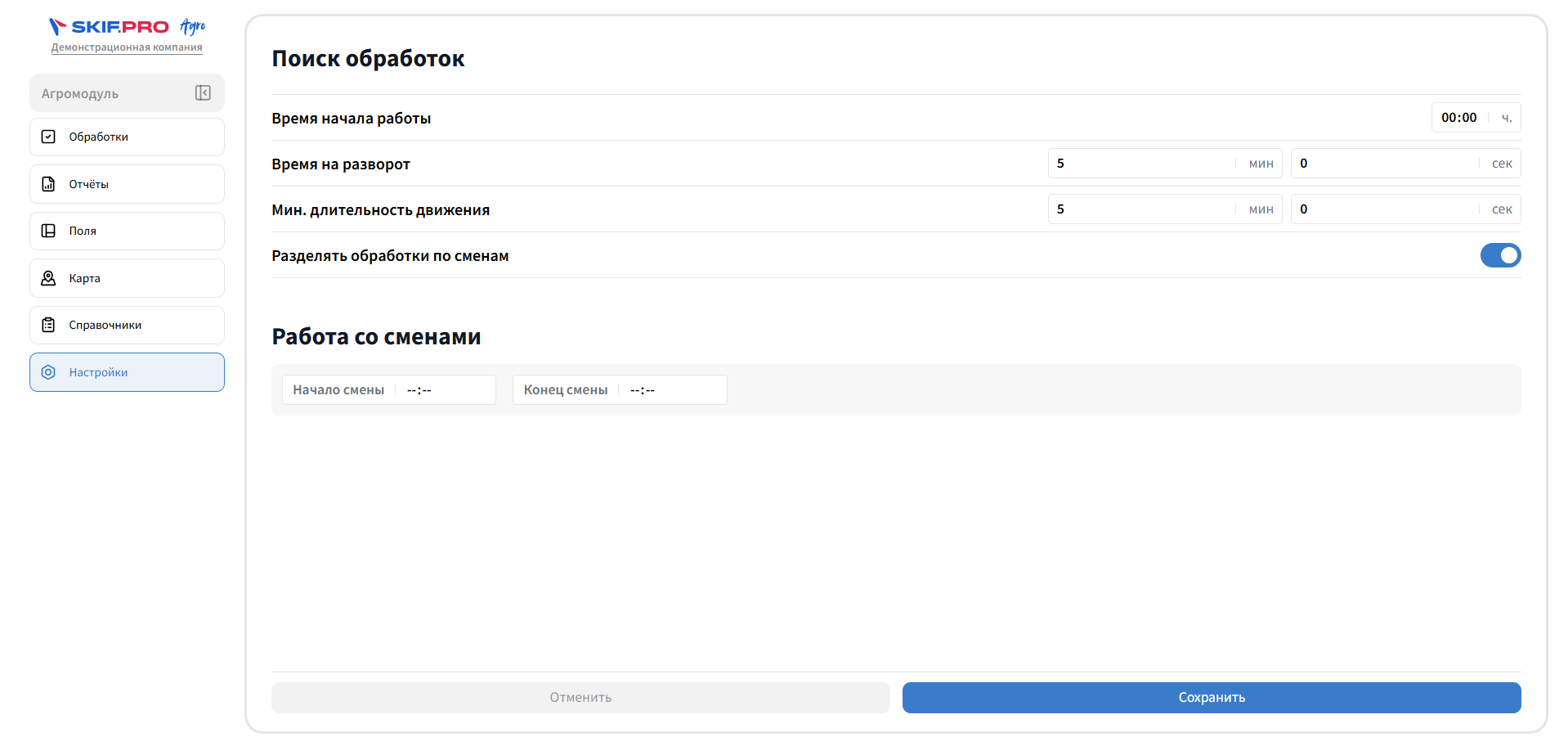Click the Поля field layout icon
The width and height of the screenshot is (1568, 746).
[x=48, y=231]
